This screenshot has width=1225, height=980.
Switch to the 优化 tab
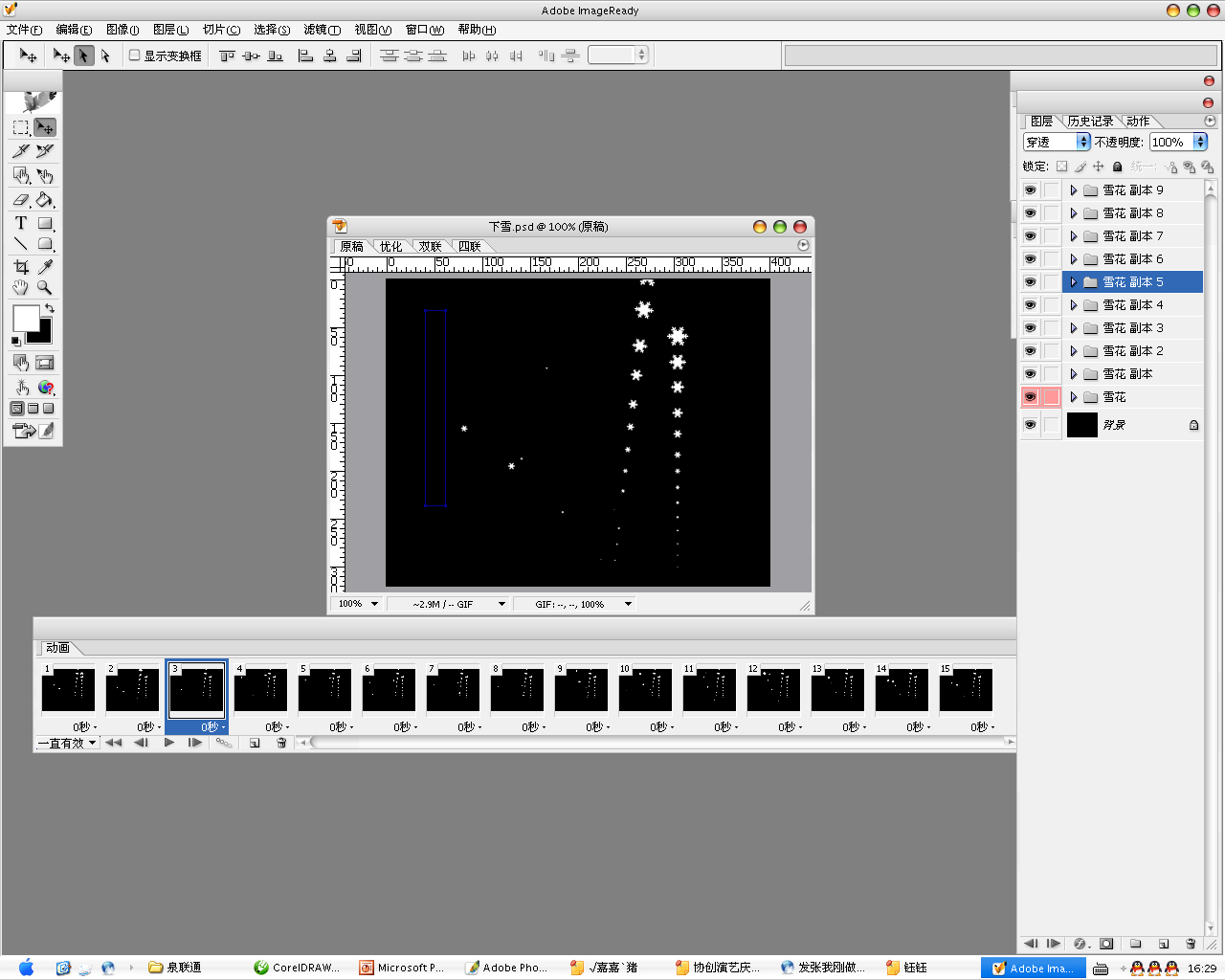tap(390, 247)
